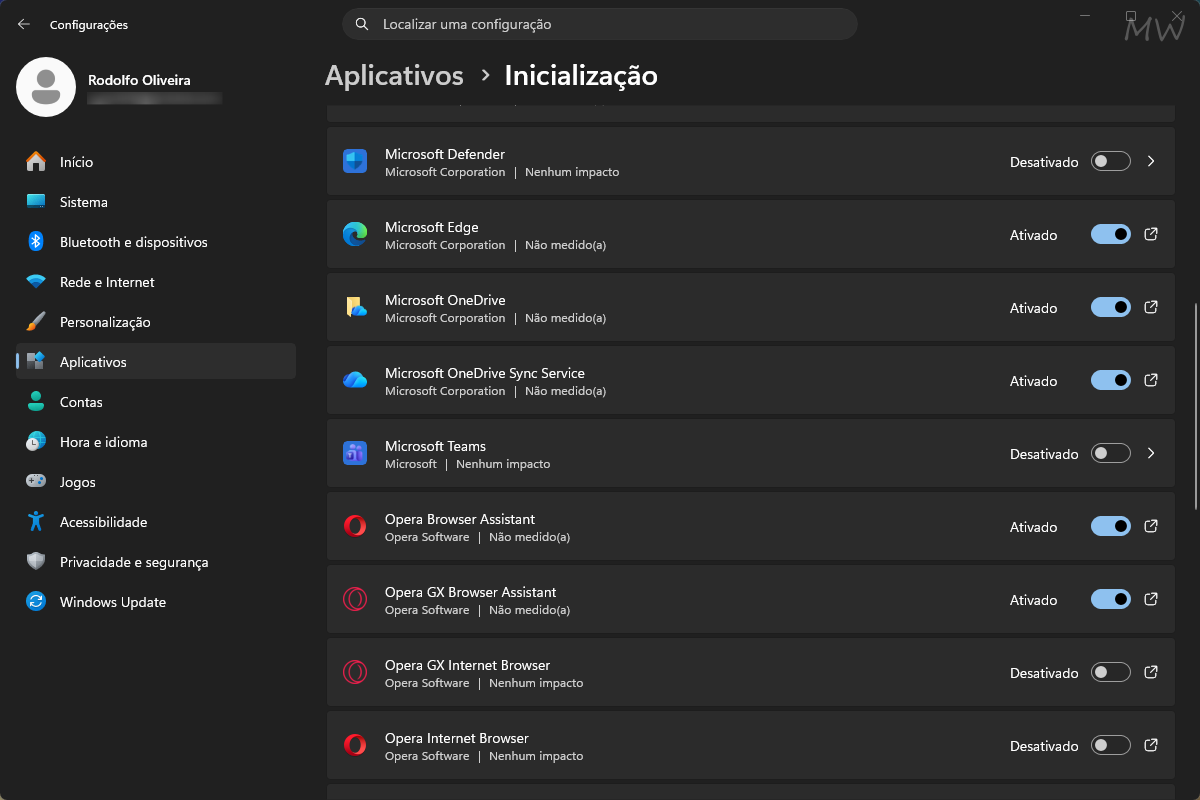Turn on Opera Internet Browser toggle
This screenshot has width=1200, height=800.
[1111, 745]
